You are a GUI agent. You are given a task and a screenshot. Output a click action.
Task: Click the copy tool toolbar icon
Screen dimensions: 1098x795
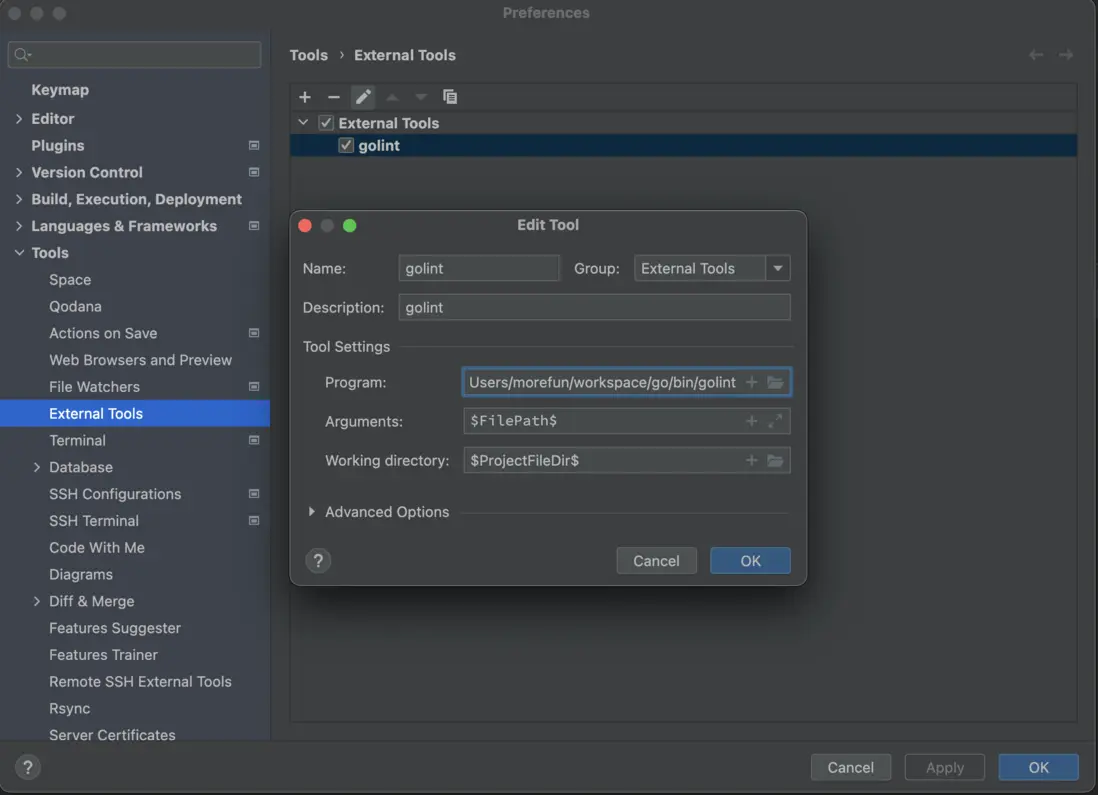[450, 97]
